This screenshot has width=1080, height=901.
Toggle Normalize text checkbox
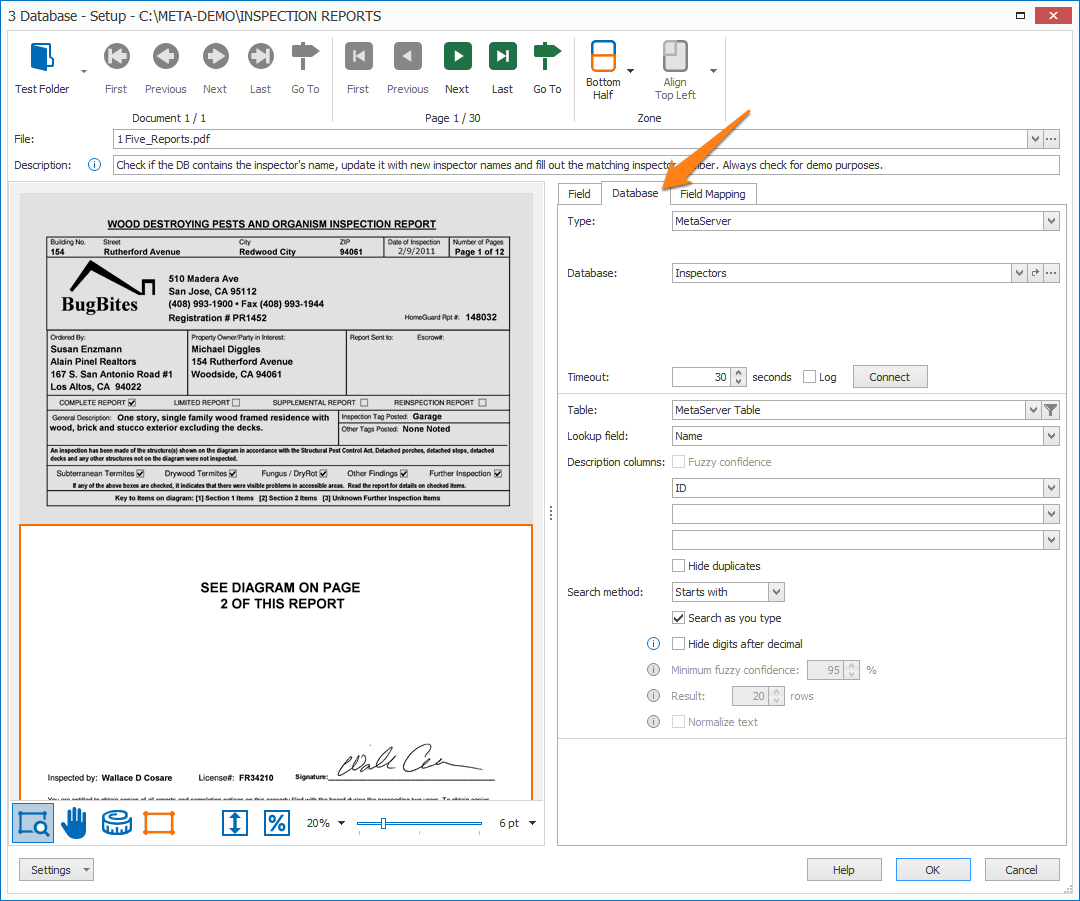(x=678, y=721)
